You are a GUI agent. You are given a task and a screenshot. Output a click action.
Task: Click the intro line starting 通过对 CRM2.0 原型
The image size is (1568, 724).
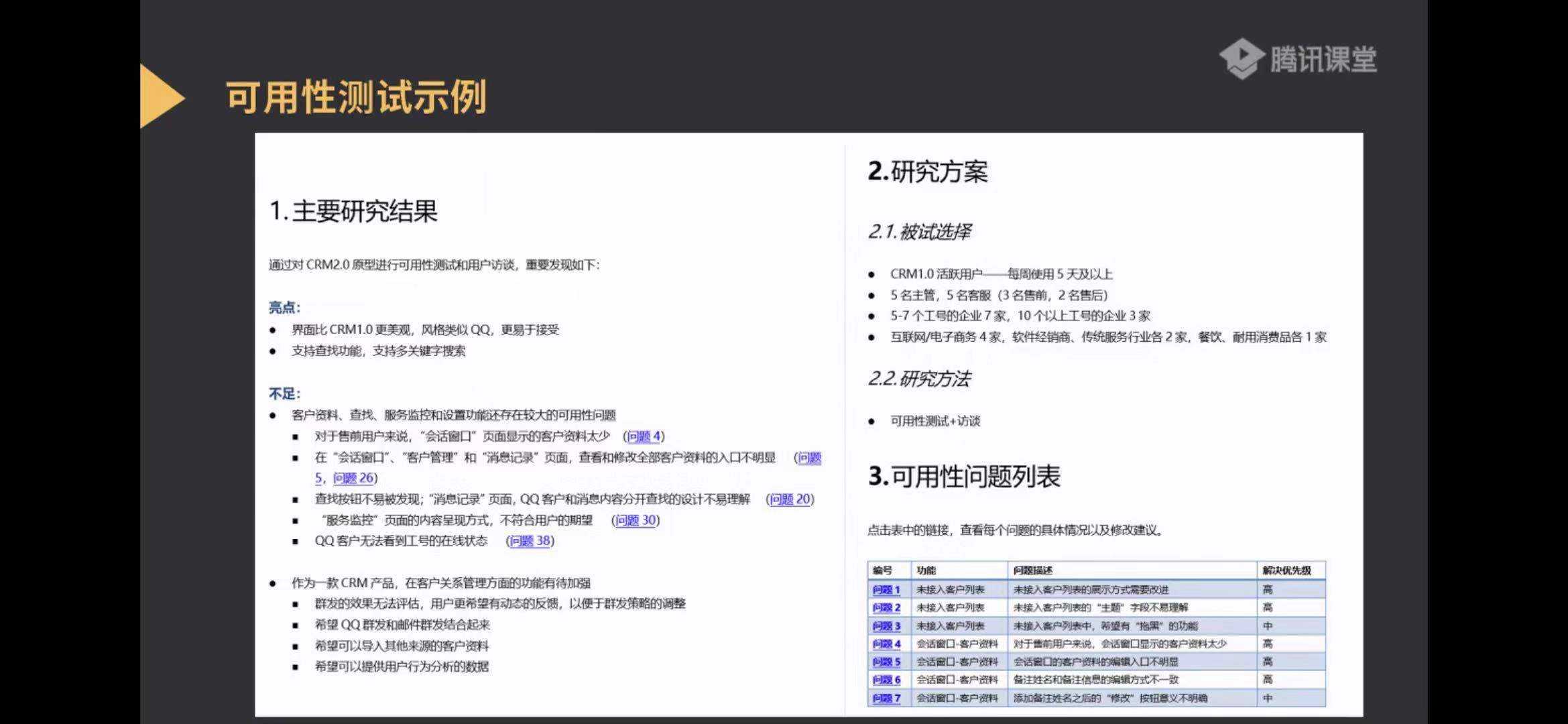pyautogui.click(x=434, y=265)
